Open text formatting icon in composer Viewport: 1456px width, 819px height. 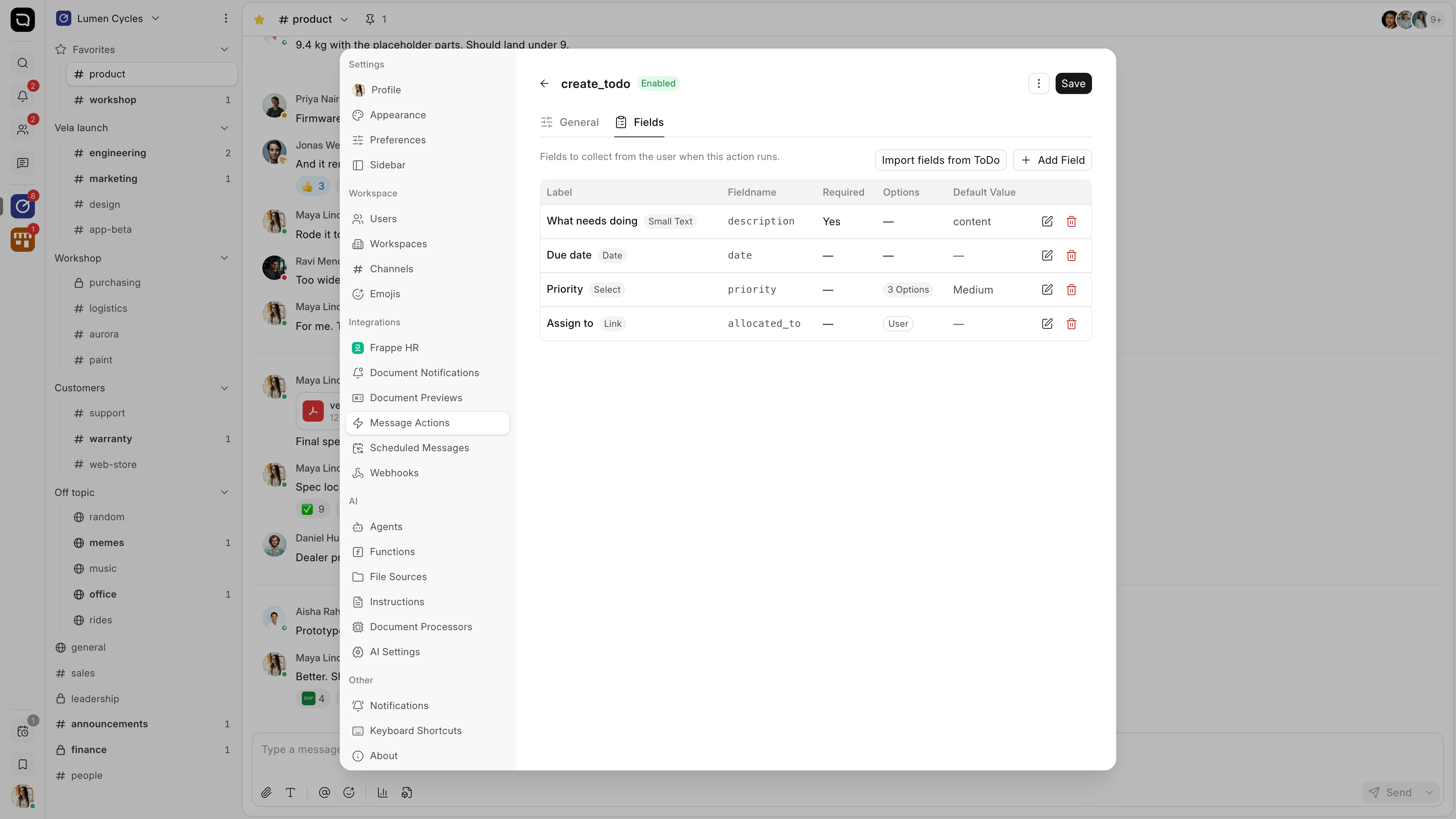coord(290,792)
